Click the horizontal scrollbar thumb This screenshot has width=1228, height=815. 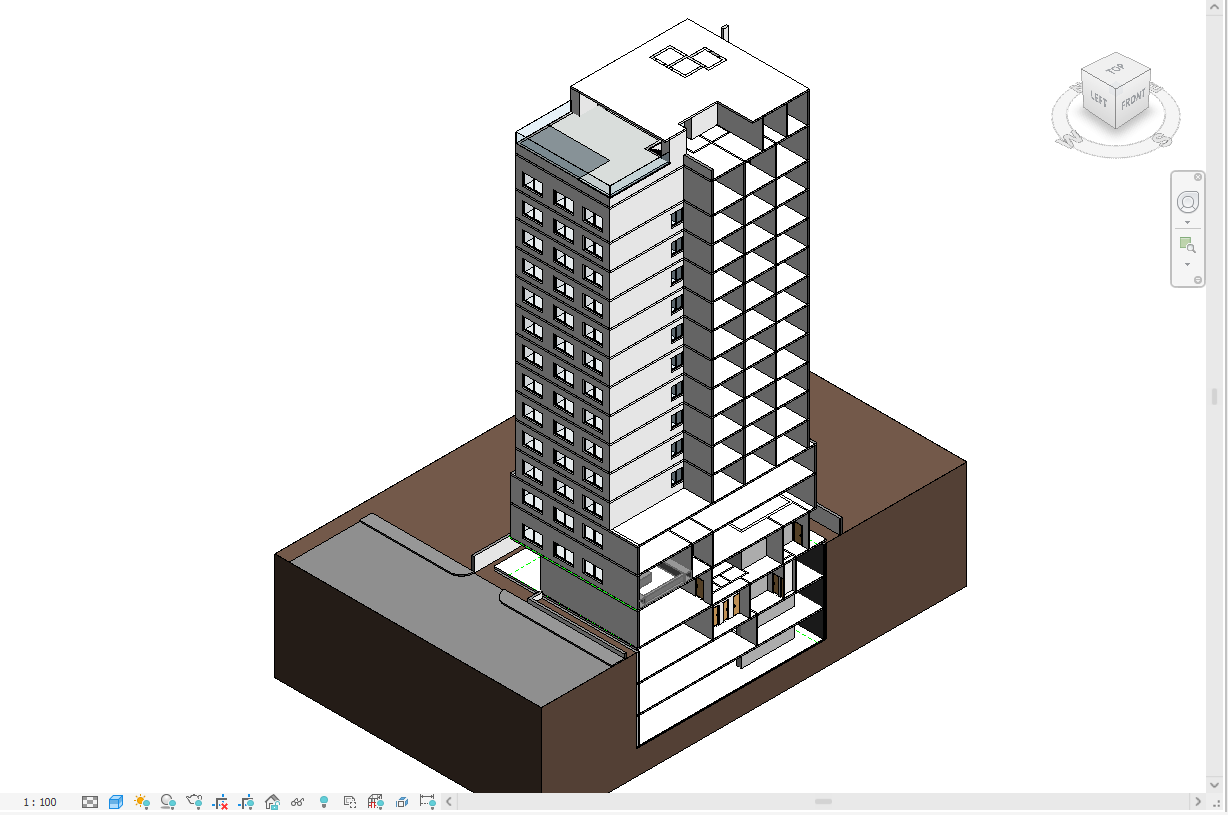click(x=823, y=802)
